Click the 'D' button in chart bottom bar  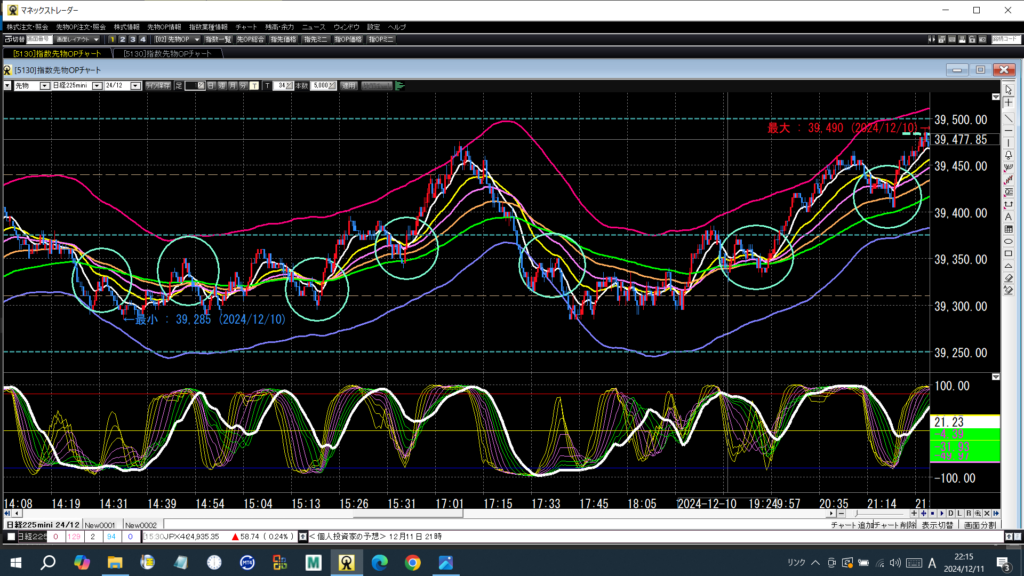pyautogui.click(x=950, y=513)
